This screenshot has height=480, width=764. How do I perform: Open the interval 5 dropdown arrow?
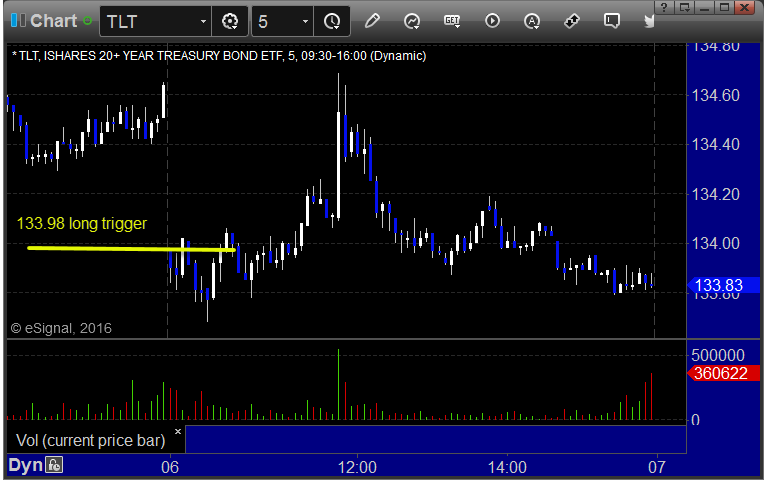(x=305, y=21)
